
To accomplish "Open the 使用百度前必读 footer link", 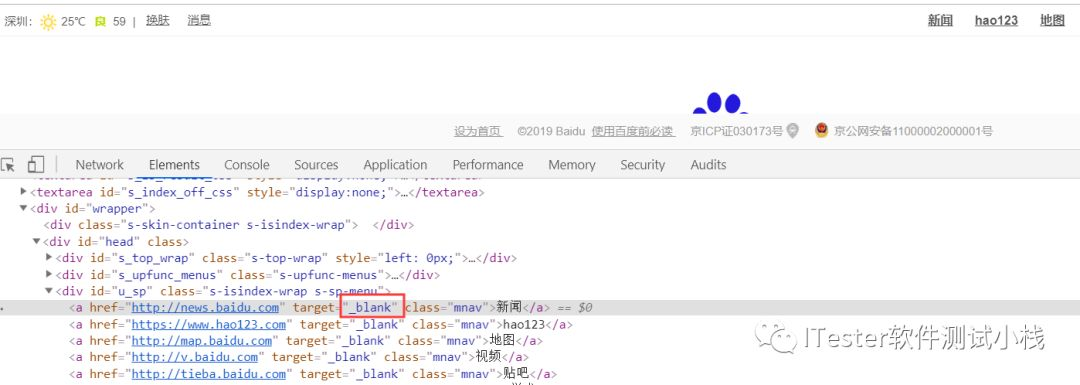I will [x=633, y=131].
